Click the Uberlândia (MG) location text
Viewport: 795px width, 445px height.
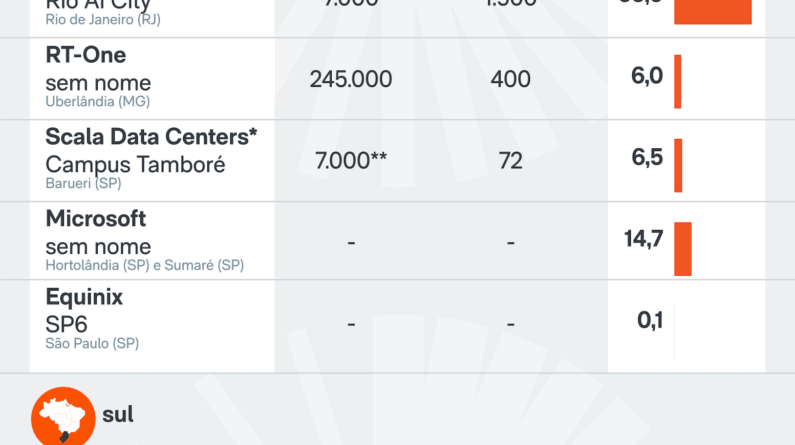[x=98, y=102]
